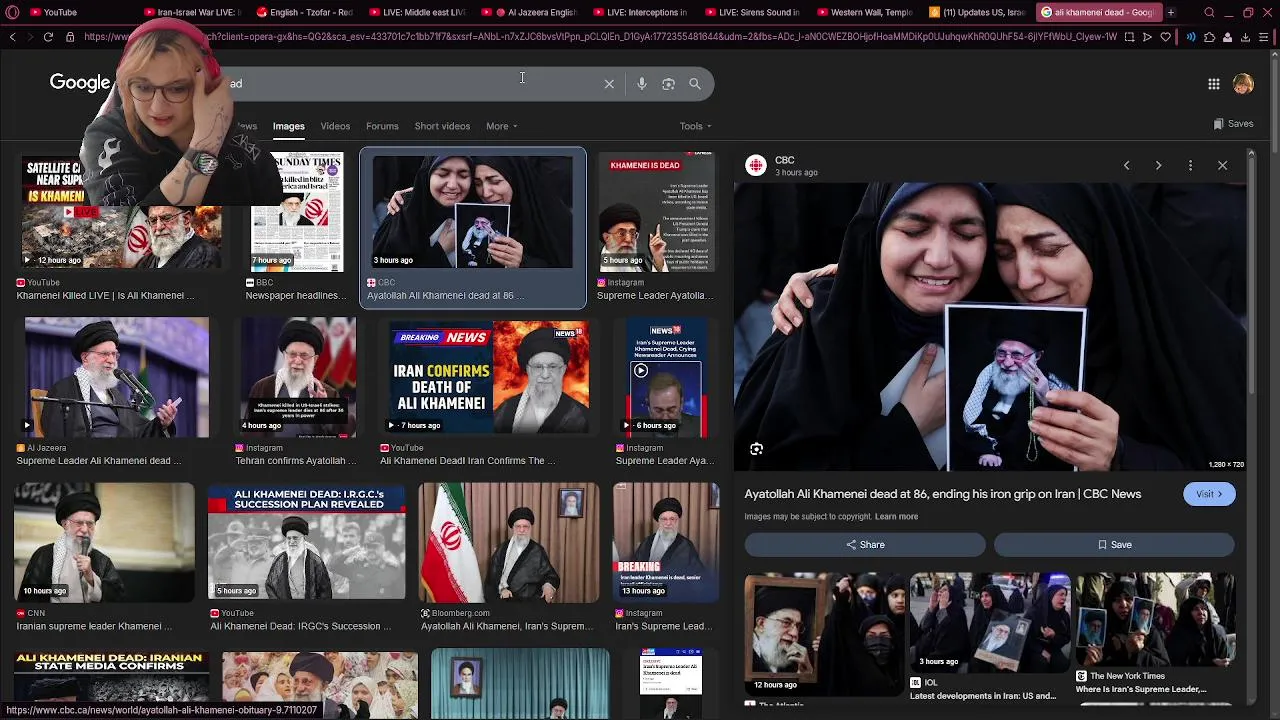Switch to Short videos tab
Viewport: 1280px width, 720px height.
pyautogui.click(x=442, y=126)
